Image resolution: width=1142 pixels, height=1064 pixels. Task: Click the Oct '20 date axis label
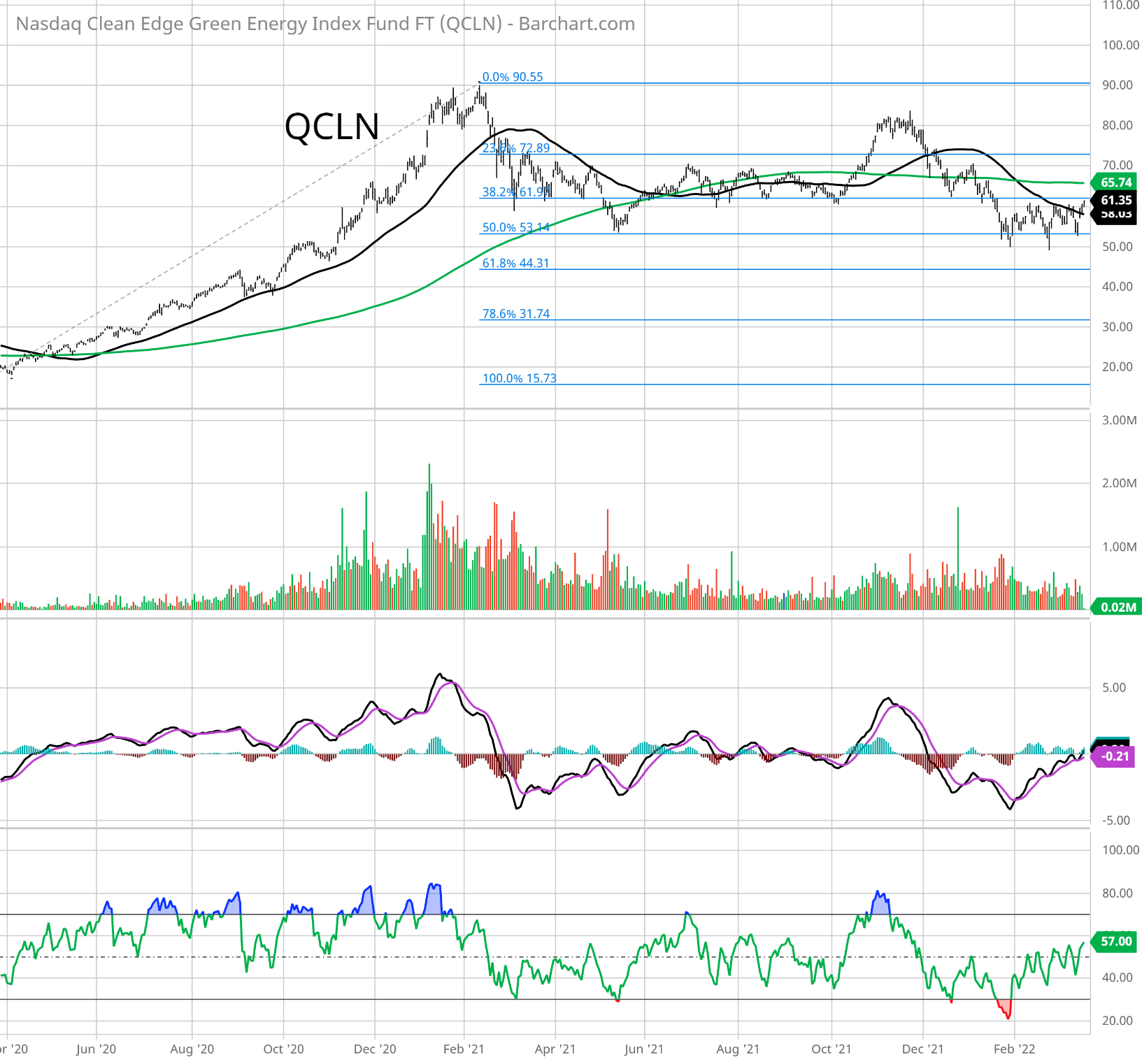[x=284, y=1049]
